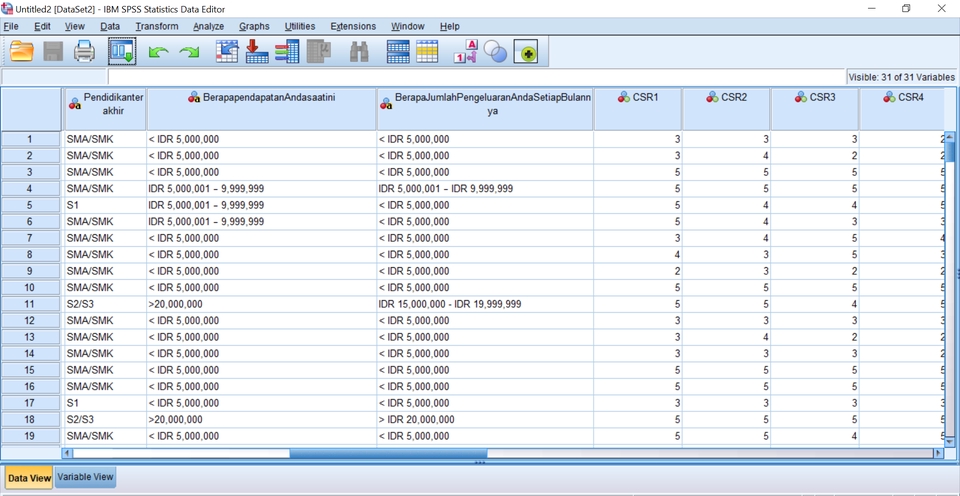Select the CSR4 column header

pyautogui.click(x=902, y=109)
